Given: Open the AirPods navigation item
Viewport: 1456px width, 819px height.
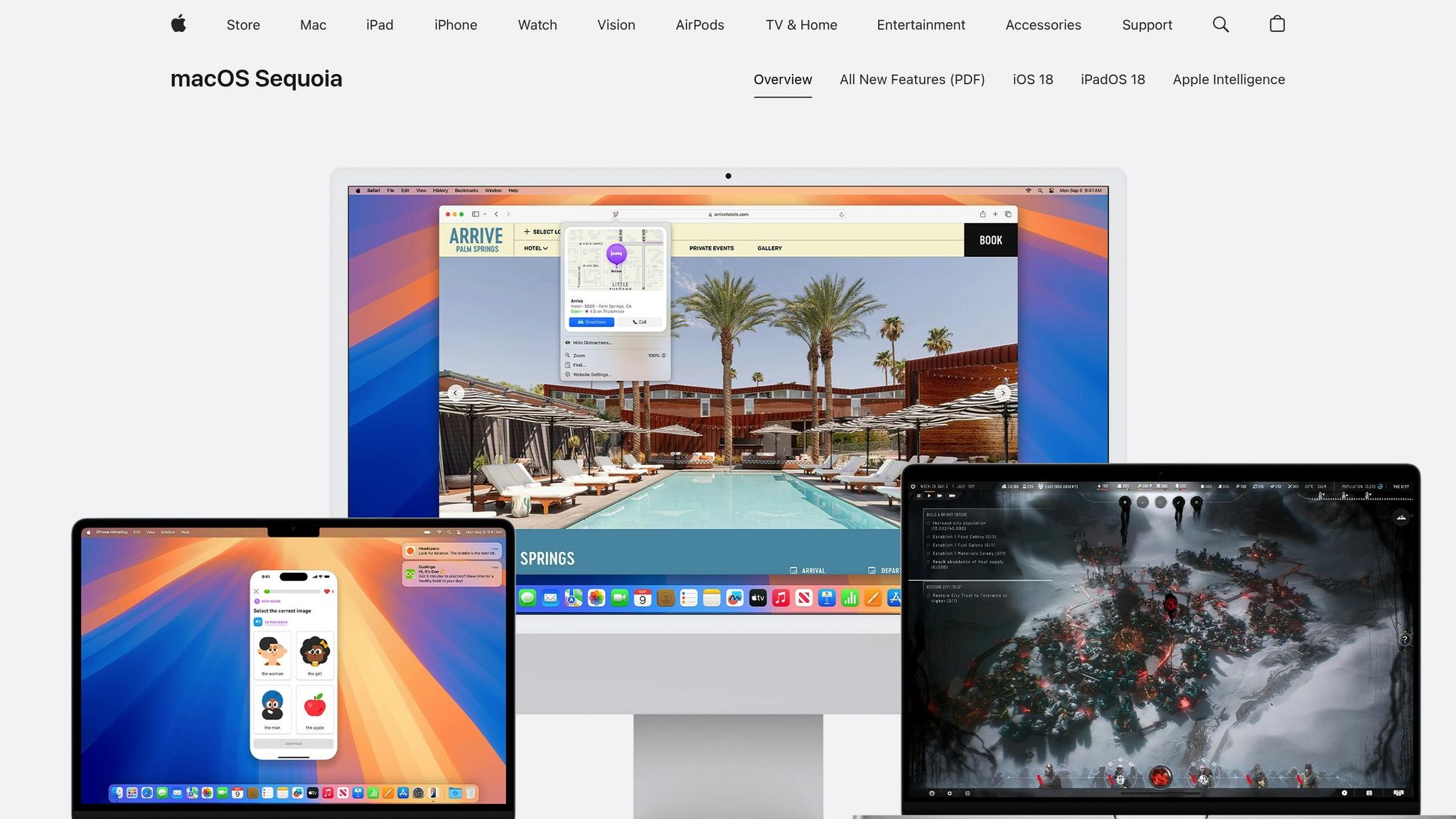Looking at the screenshot, I should [x=700, y=25].
